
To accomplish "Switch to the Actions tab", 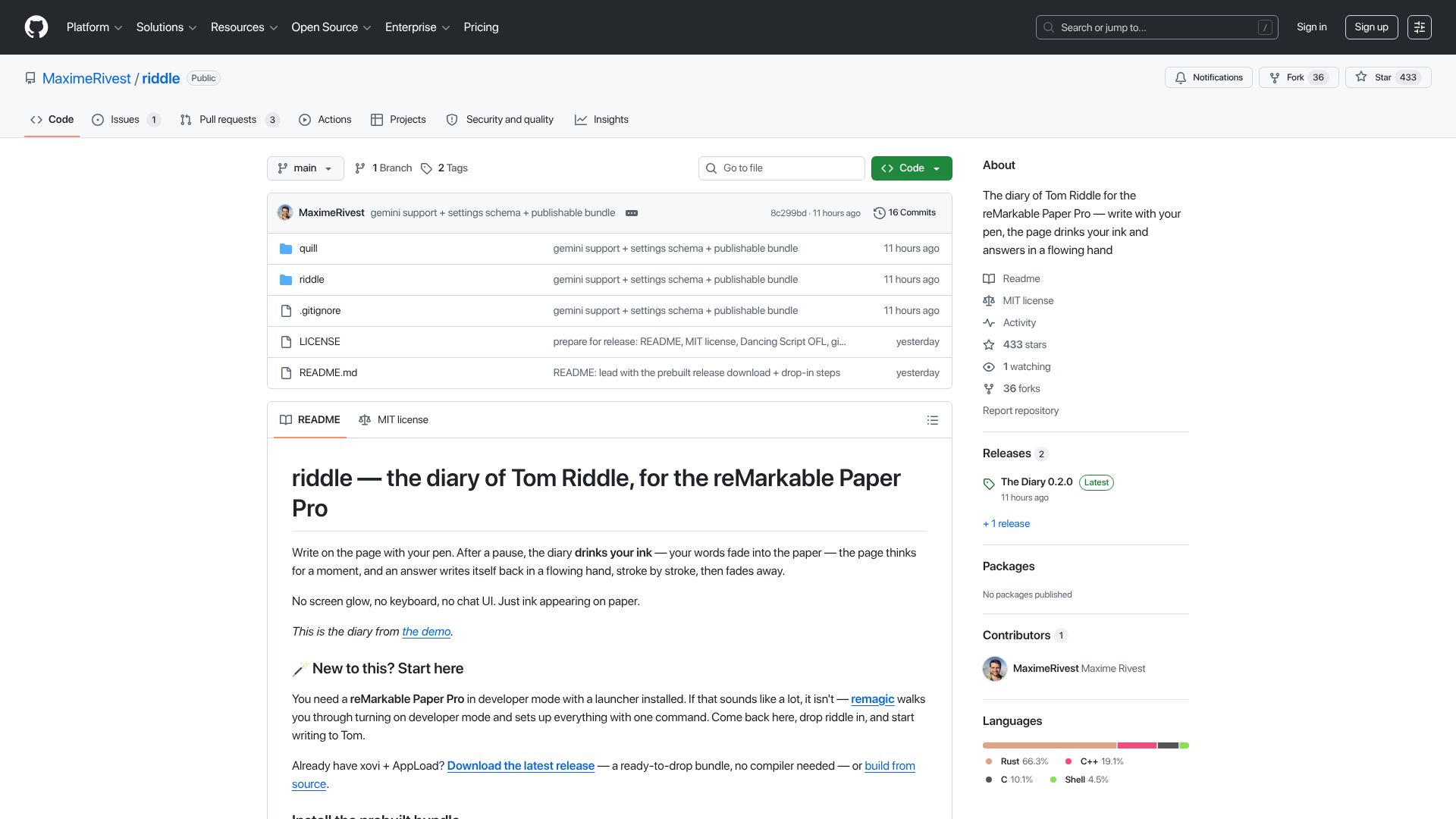I will click(325, 120).
